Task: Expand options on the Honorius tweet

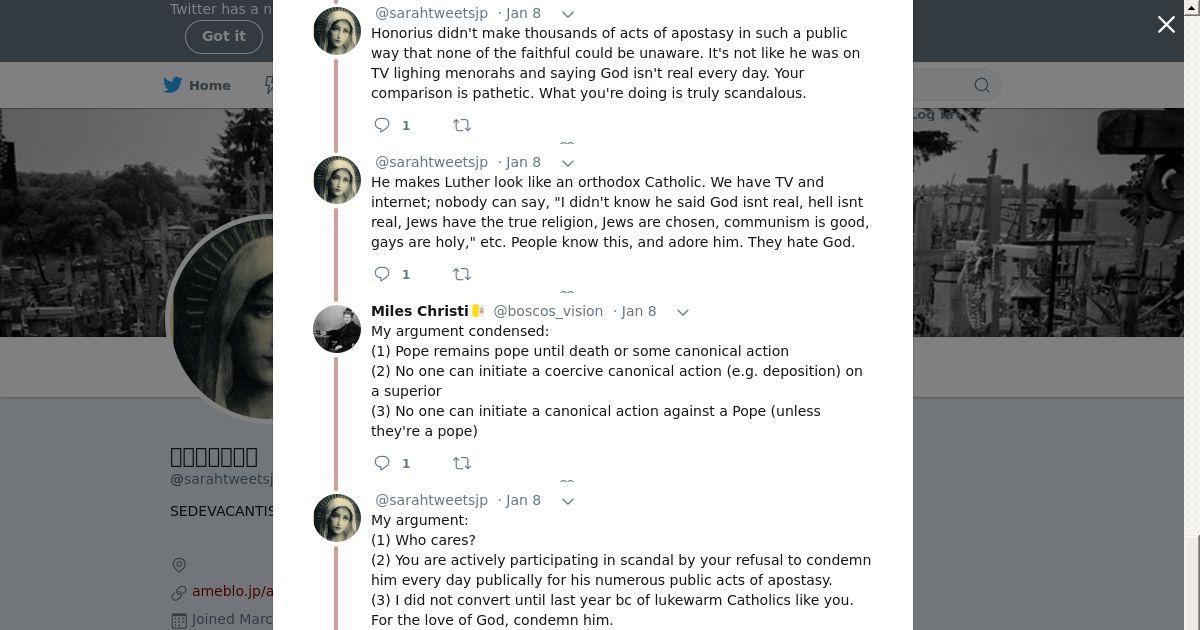Action: (x=568, y=14)
